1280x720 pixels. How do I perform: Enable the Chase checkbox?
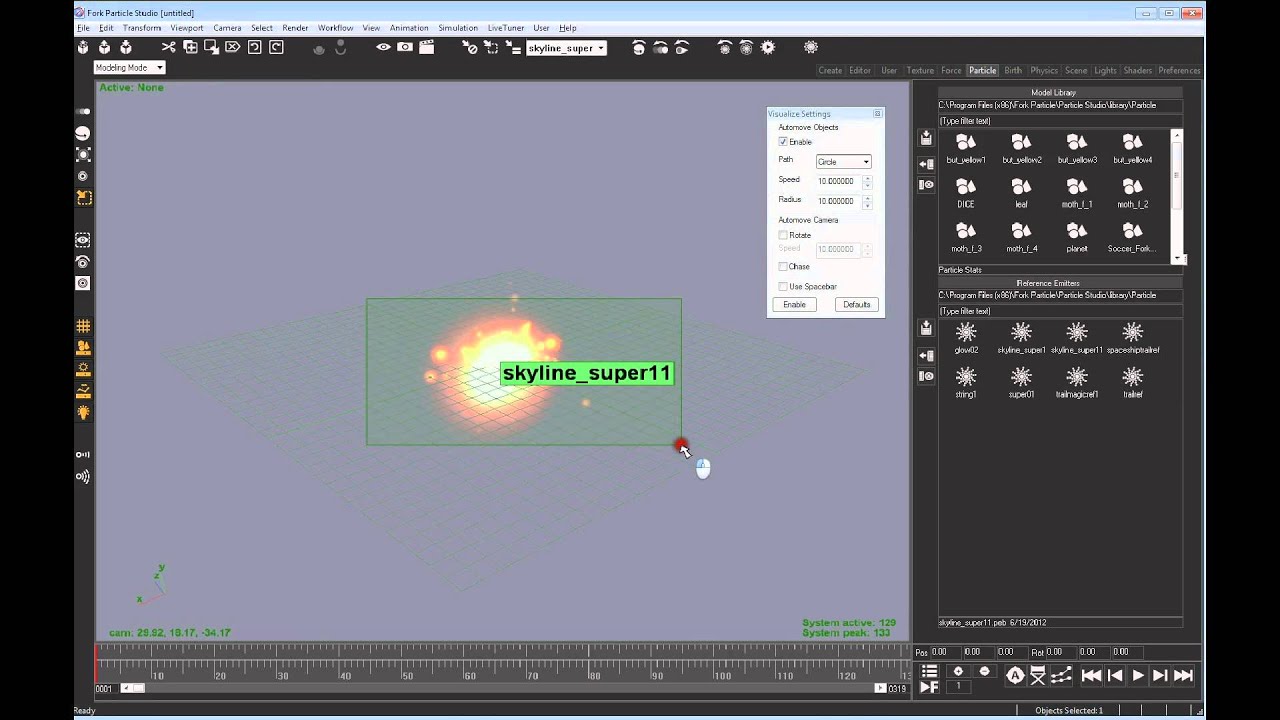783,267
